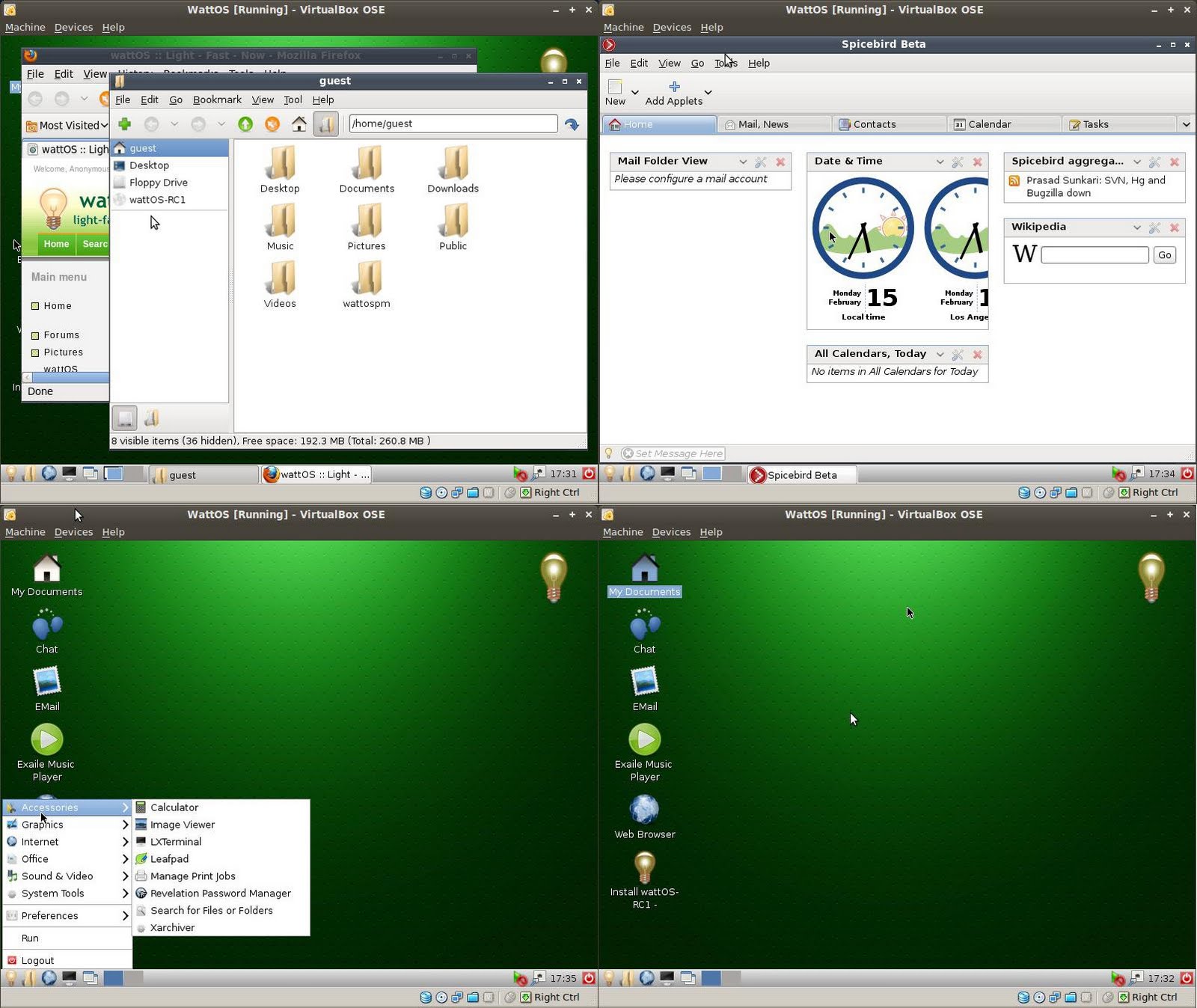
Task: Click the green new tab icon in guest file manager
Action: pos(125,124)
